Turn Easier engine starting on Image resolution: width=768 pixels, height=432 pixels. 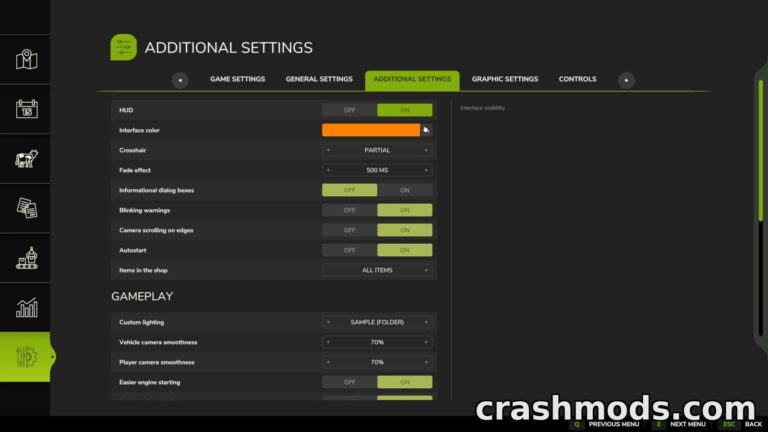click(405, 382)
